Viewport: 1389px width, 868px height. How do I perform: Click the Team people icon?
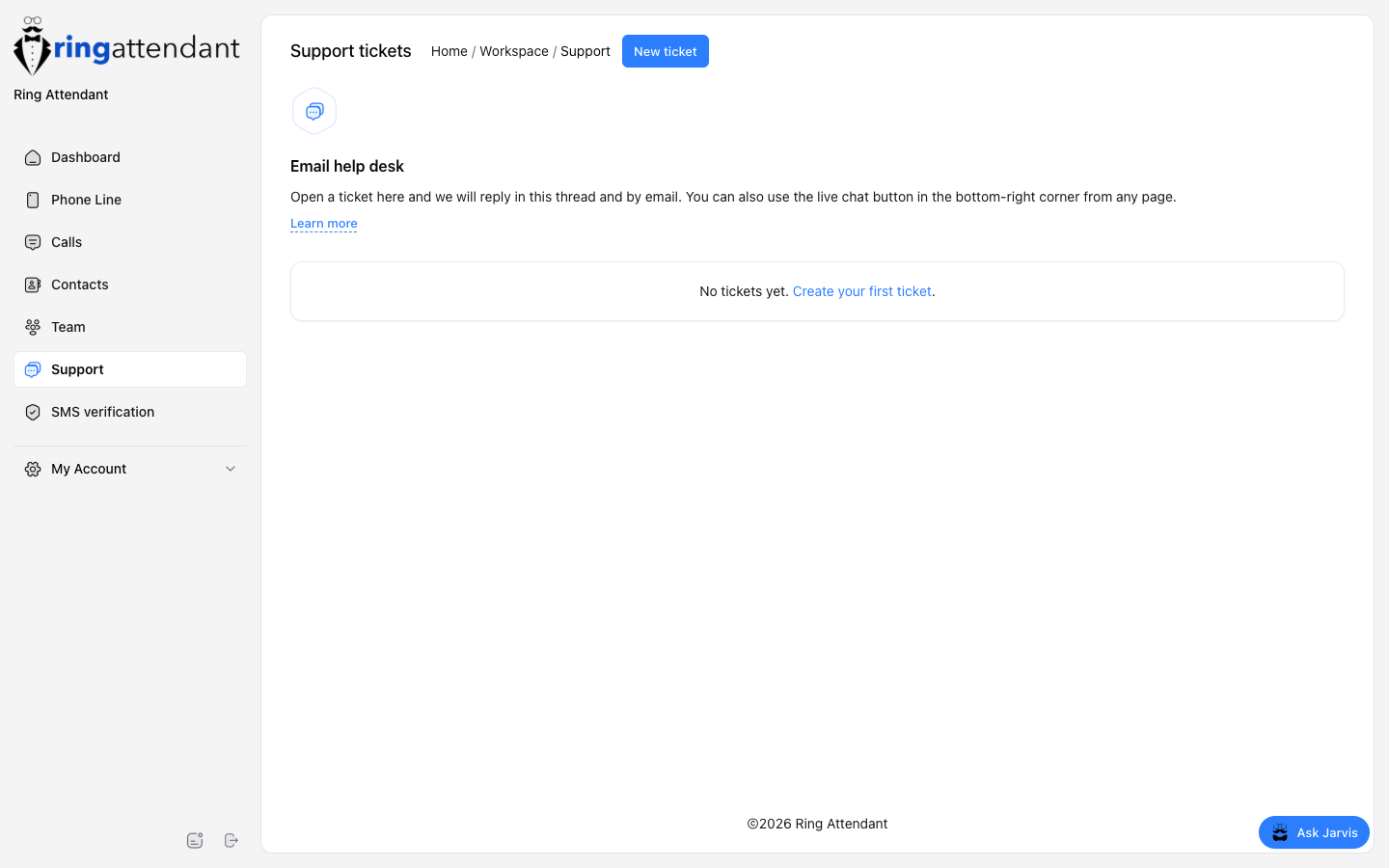(33, 327)
